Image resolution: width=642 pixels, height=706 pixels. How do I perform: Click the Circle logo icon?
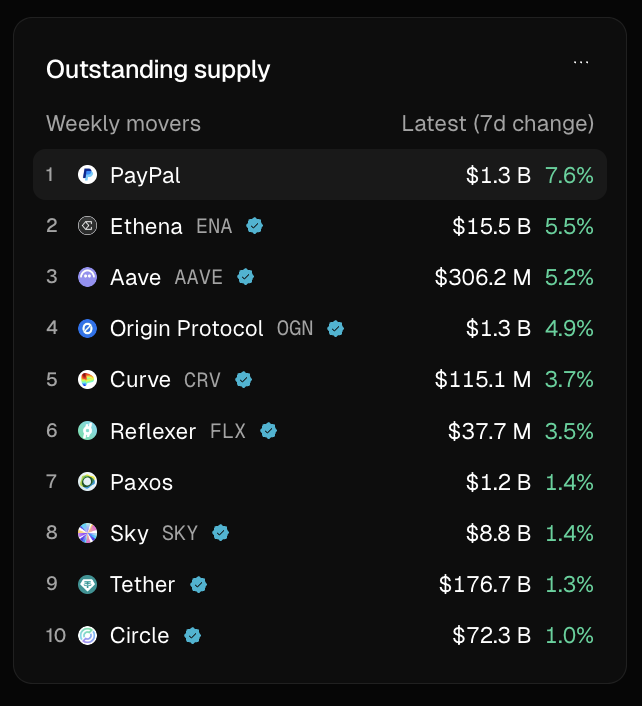(x=87, y=636)
